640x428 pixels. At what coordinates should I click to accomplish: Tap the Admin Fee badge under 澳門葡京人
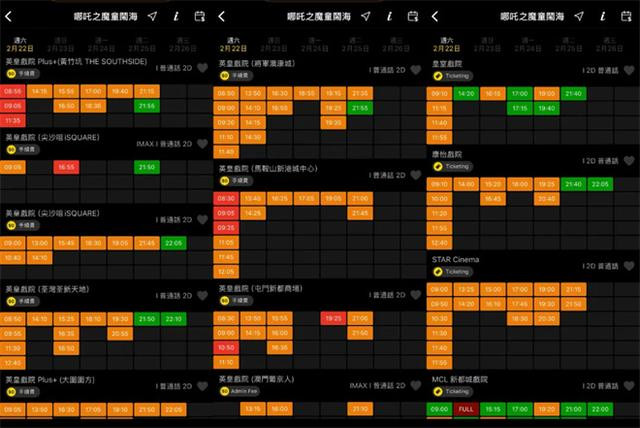239,391
